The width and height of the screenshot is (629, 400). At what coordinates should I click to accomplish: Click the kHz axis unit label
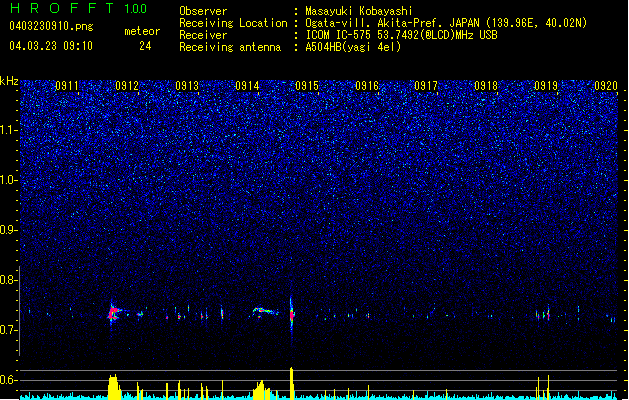[9, 81]
